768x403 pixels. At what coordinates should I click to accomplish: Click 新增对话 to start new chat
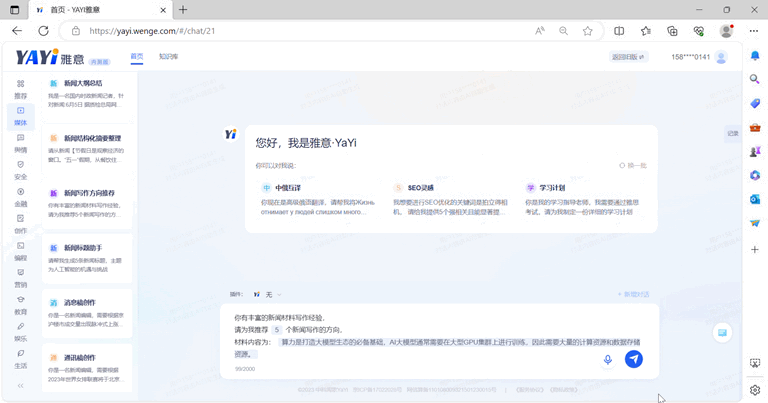coord(633,294)
